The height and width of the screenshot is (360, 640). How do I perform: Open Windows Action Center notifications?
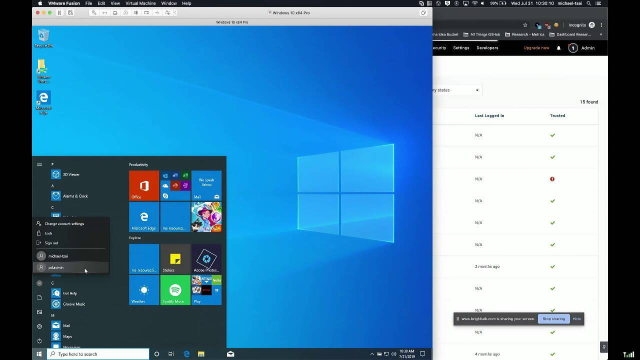pos(422,354)
